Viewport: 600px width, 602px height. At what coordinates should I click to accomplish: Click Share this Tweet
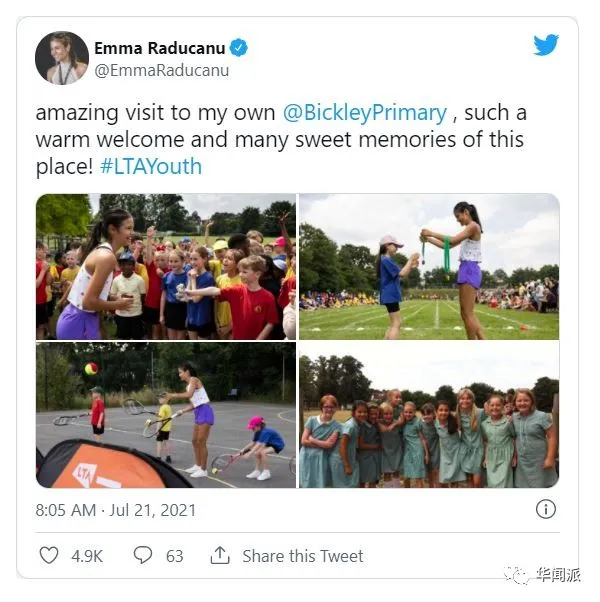point(302,556)
